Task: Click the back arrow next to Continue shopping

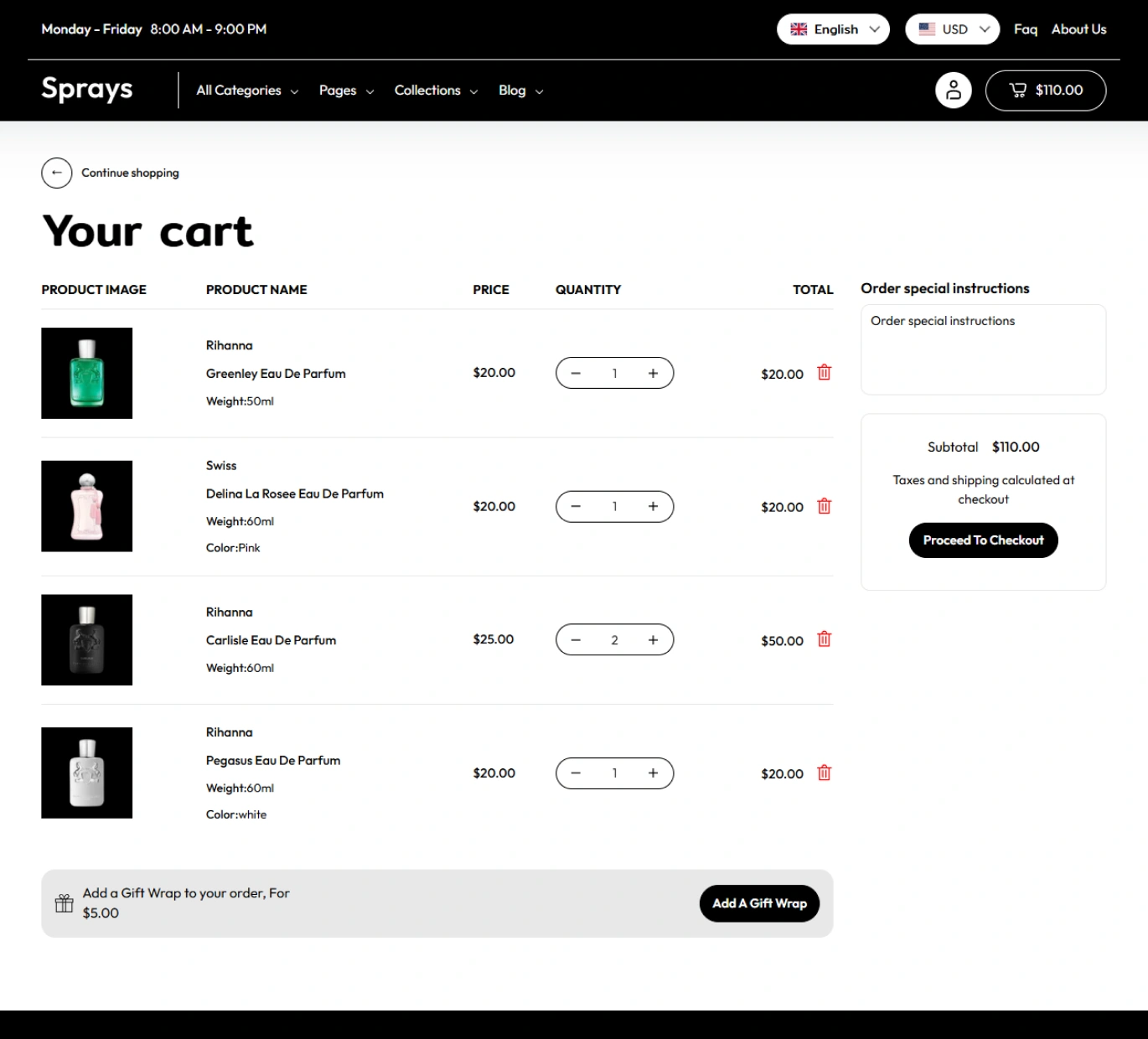Action: [56, 173]
